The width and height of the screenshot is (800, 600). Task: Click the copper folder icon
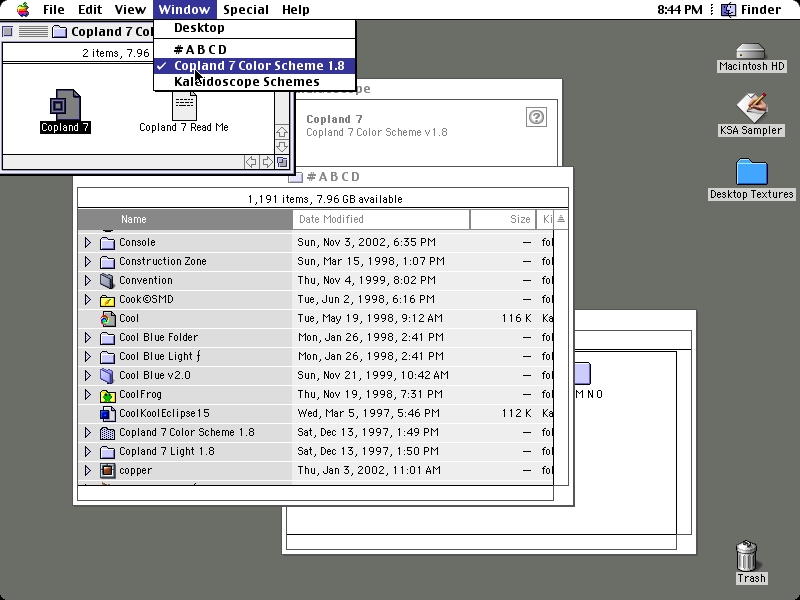click(107, 470)
